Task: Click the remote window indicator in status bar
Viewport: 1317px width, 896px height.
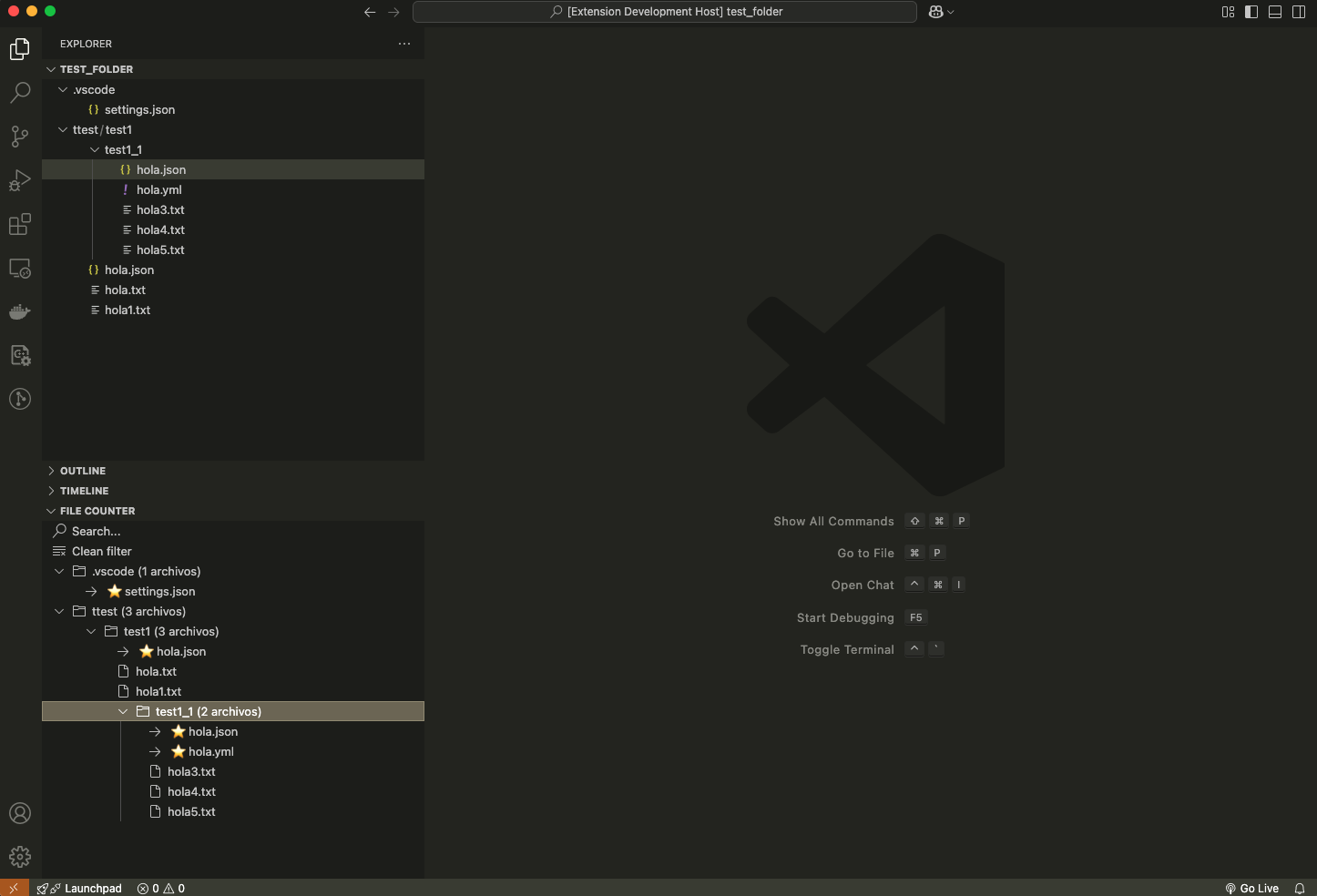Action: click(x=14, y=888)
